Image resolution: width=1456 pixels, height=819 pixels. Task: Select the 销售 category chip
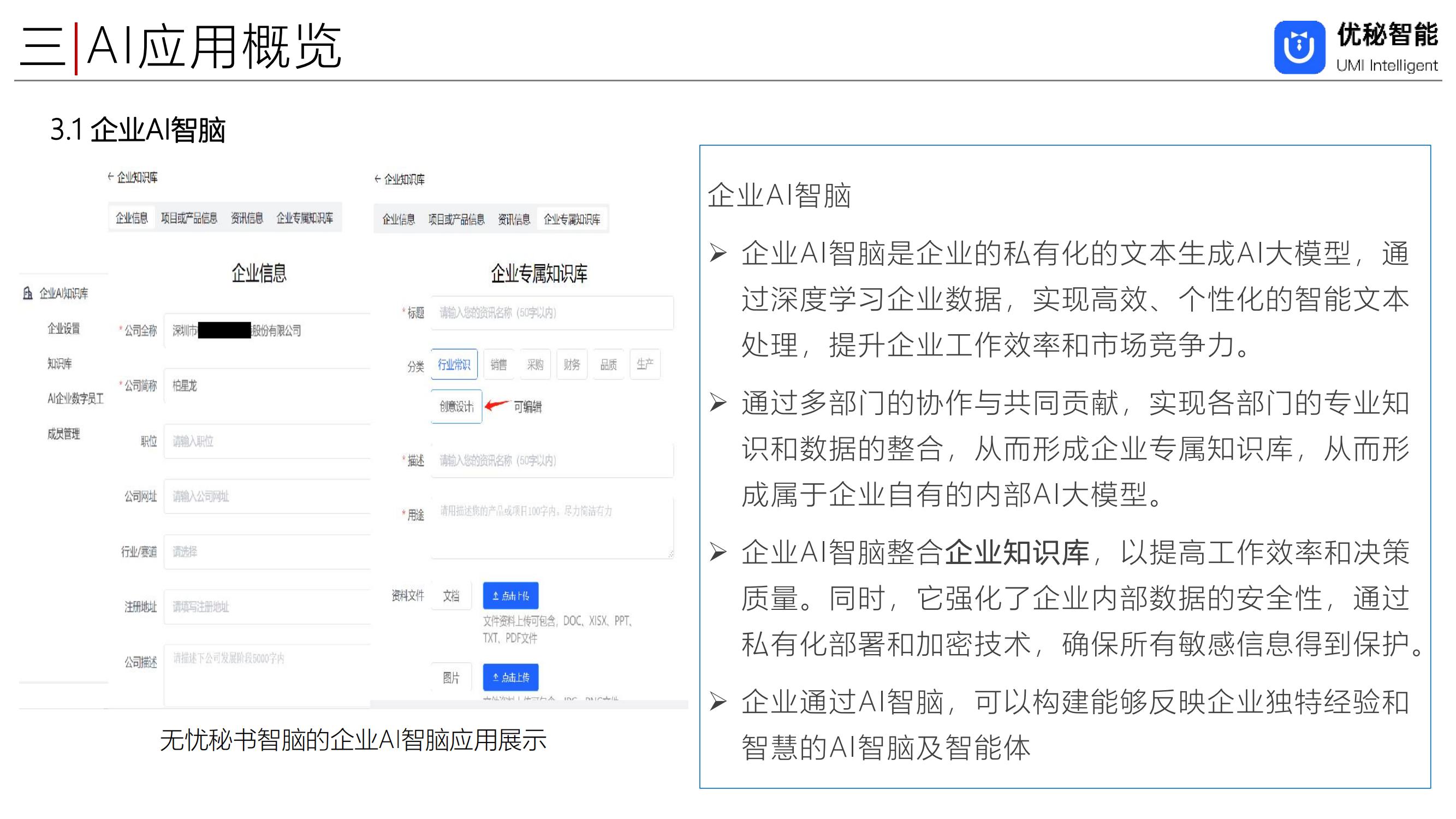pyautogui.click(x=498, y=365)
